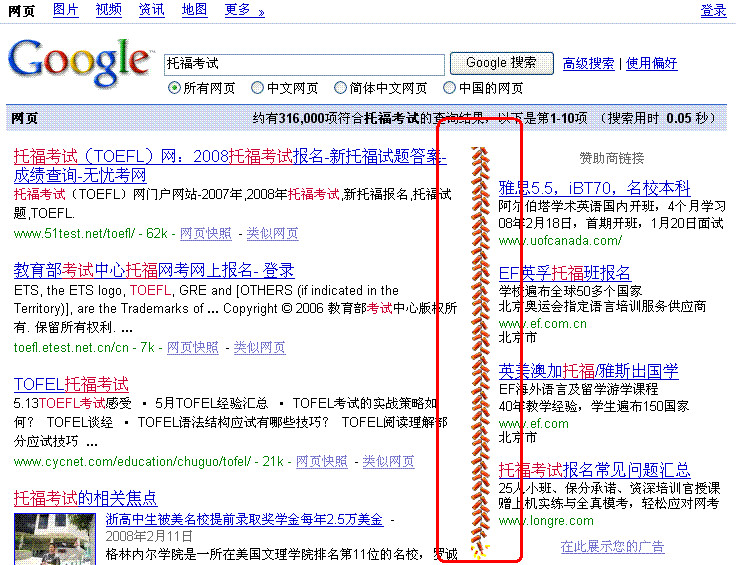The height and width of the screenshot is (565, 736).
Task: Open news link 浙高中生被美名校提前录取
Action: pos(244,519)
